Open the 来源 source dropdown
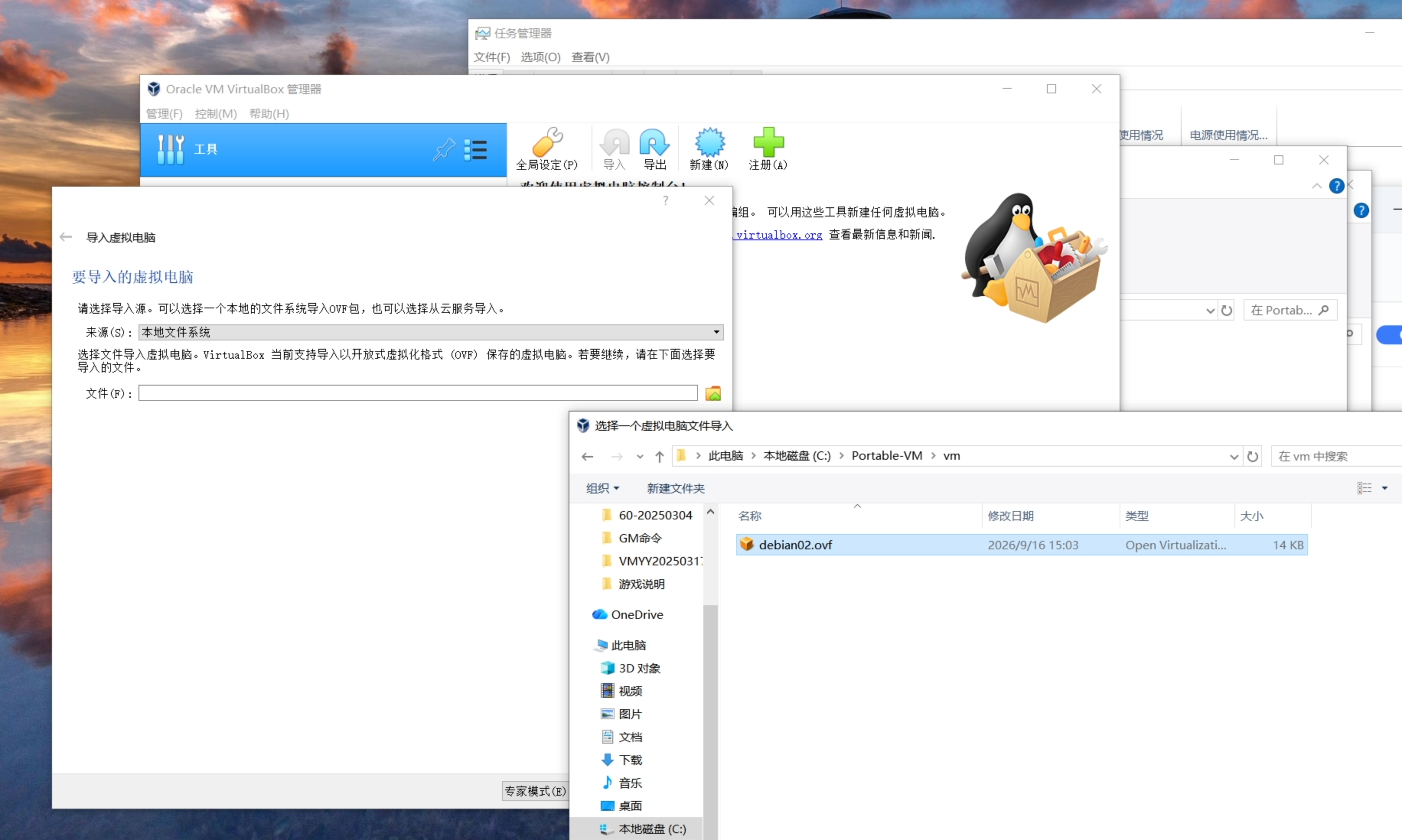 point(430,332)
